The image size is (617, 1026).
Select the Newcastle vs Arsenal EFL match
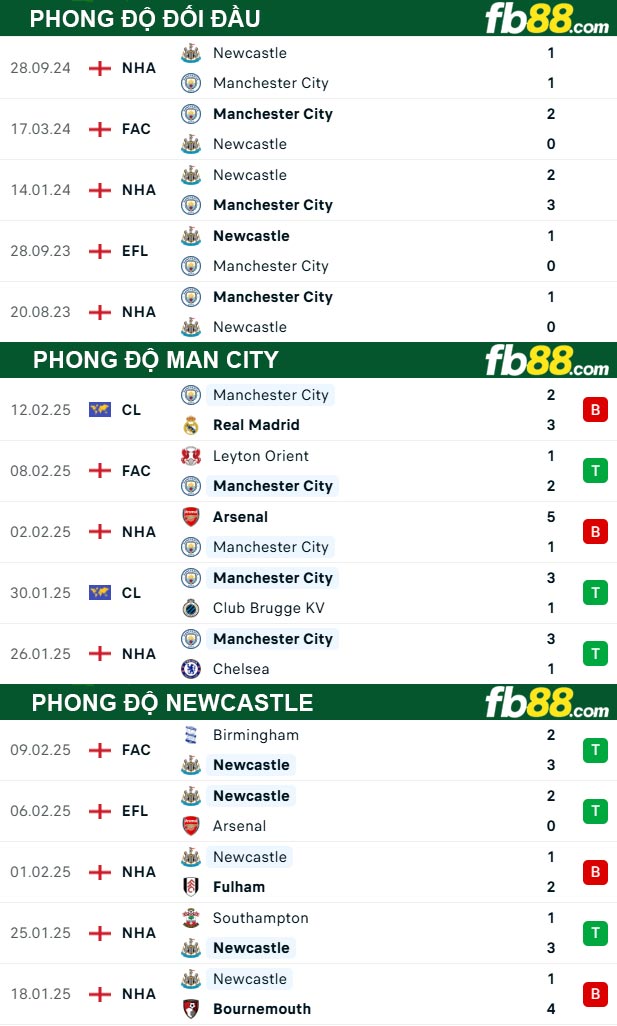point(308,811)
